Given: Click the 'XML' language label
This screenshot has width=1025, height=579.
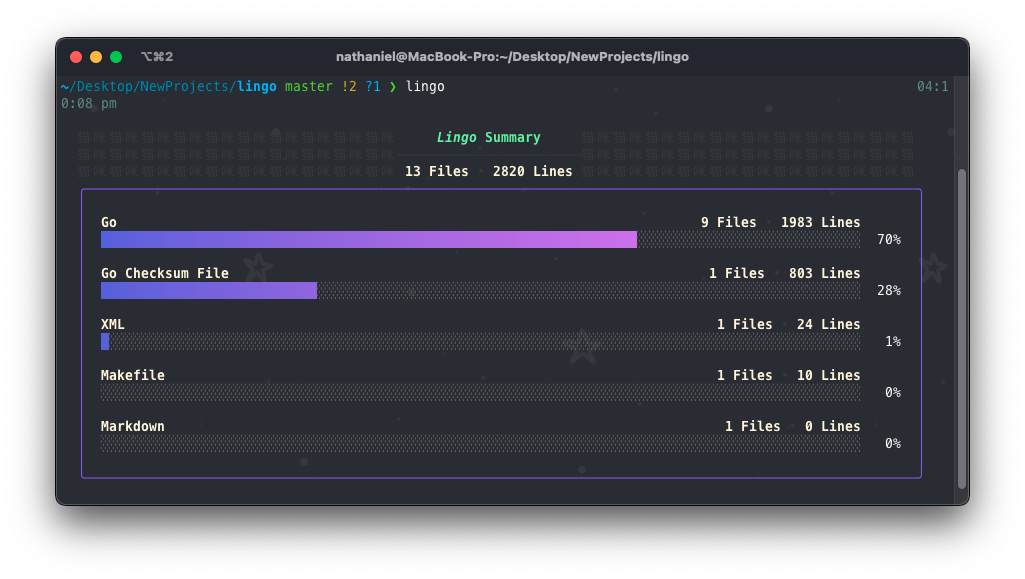Looking at the screenshot, I should pyautogui.click(x=112, y=324).
